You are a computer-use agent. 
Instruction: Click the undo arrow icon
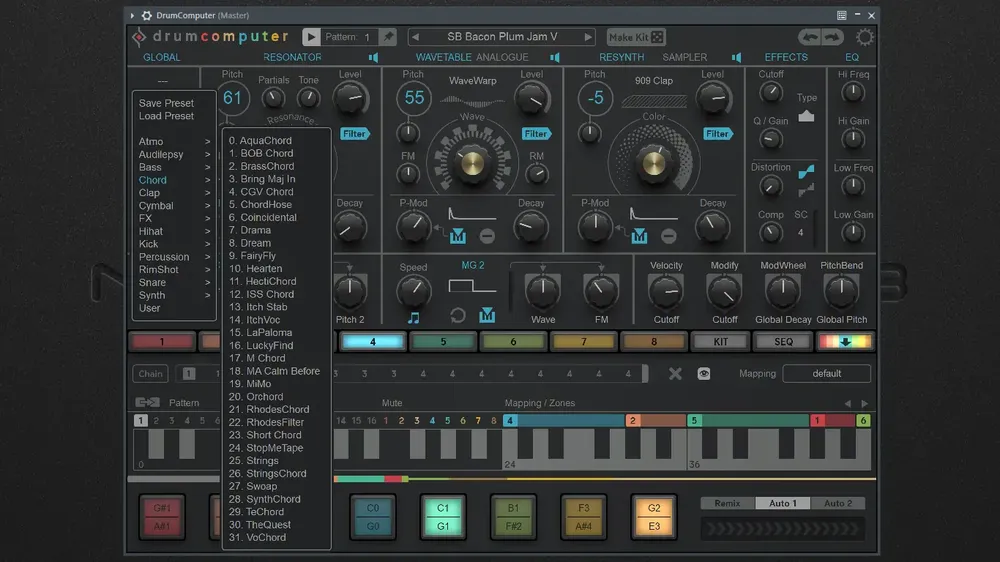click(810, 37)
